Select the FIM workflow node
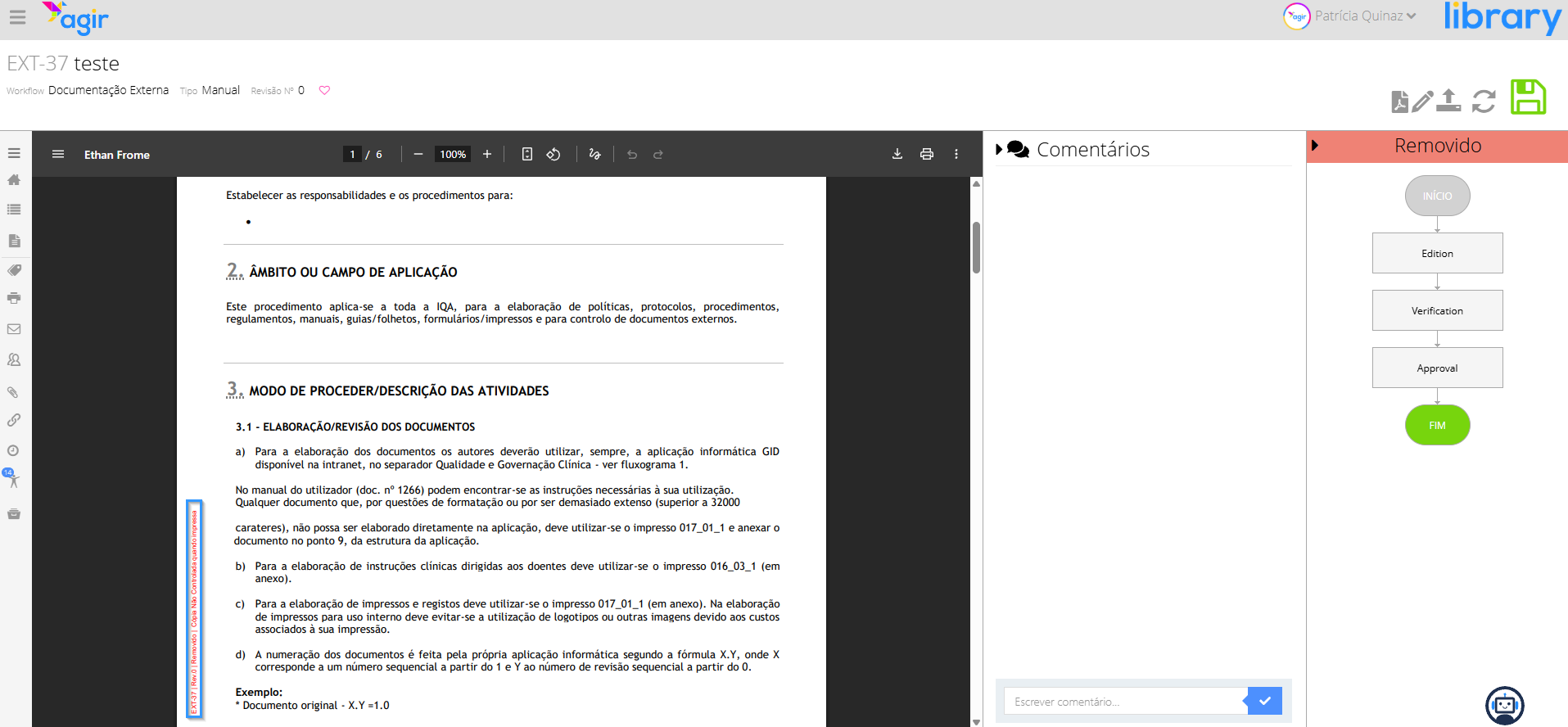Image resolution: width=1568 pixels, height=727 pixels. point(1438,425)
